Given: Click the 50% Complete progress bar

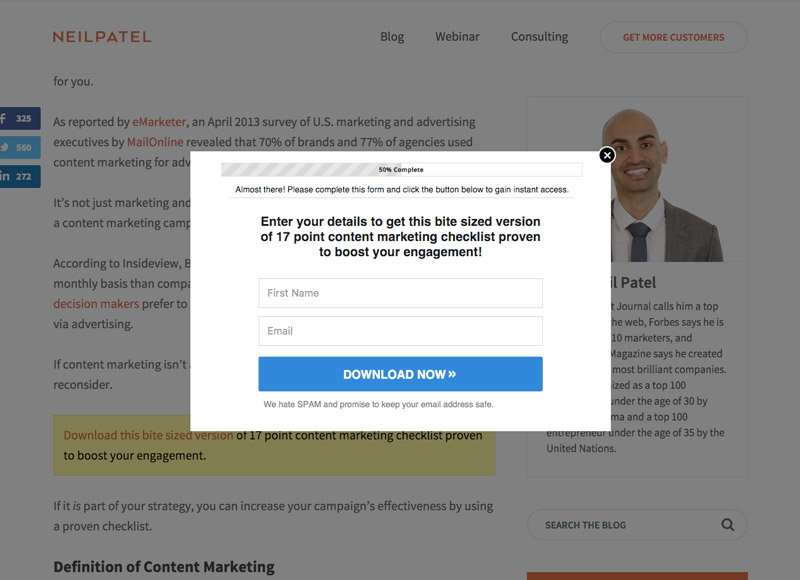Looking at the screenshot, I should coord(402,169).
